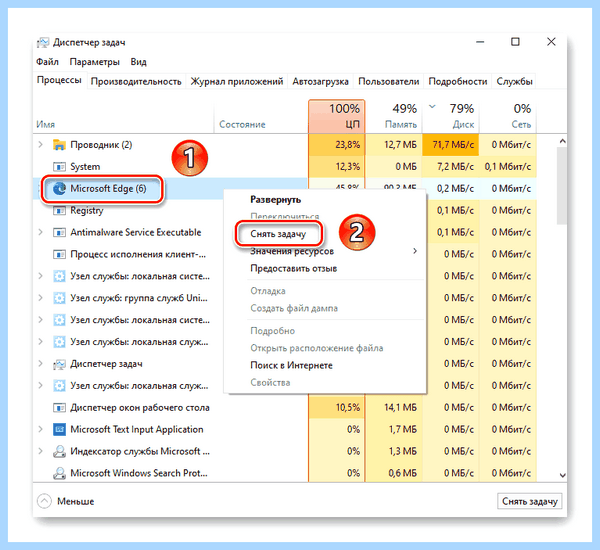Sort by the Сеть column header
The height and width of the screenshot is (550, 600).
[508, 116]
